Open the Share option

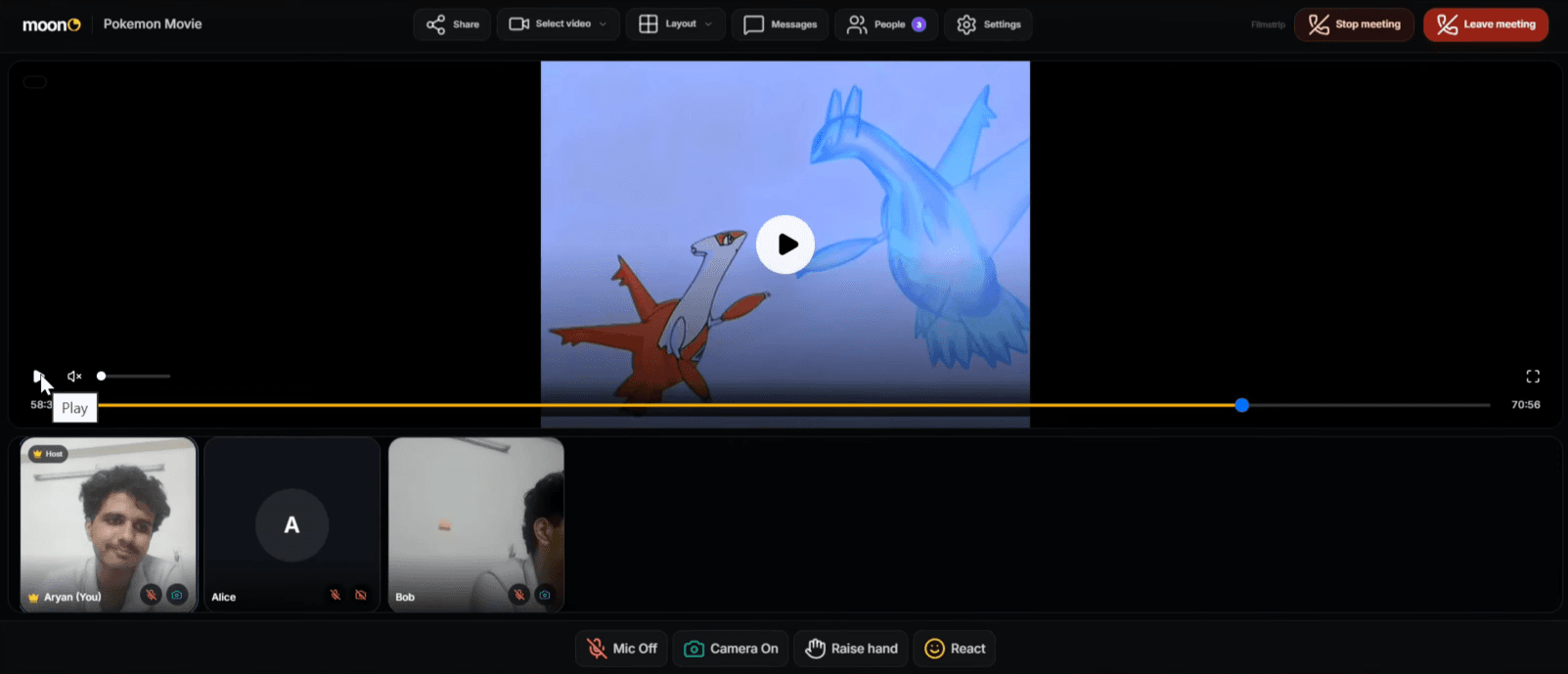point(452,24)
